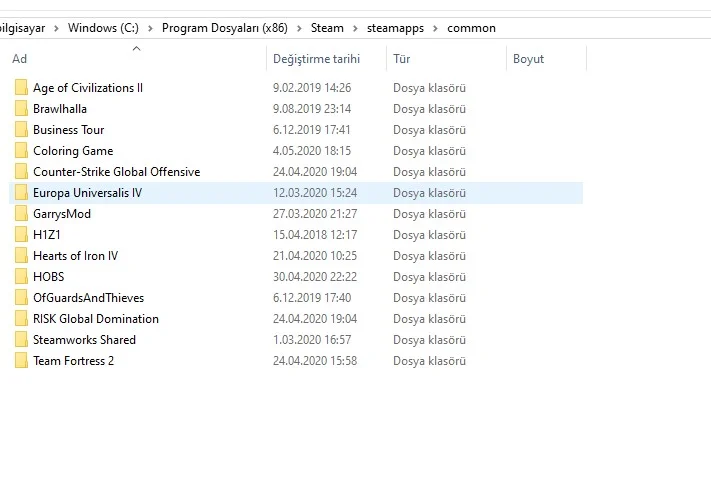Click the date 12.03.2020 15:24
The image size is (711, 483).
[315, 193]
